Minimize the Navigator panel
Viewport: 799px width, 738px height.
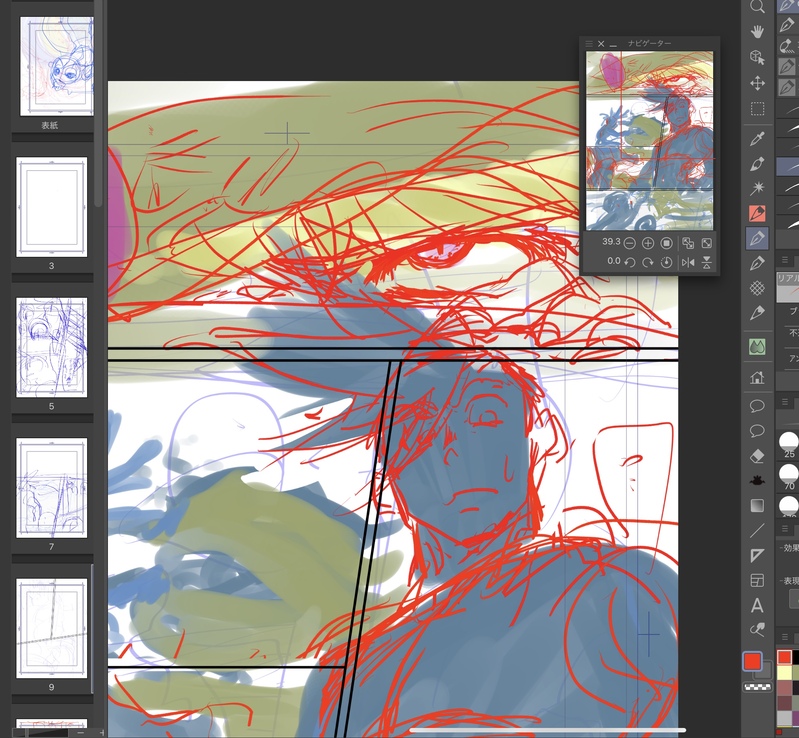click(613, 45)
